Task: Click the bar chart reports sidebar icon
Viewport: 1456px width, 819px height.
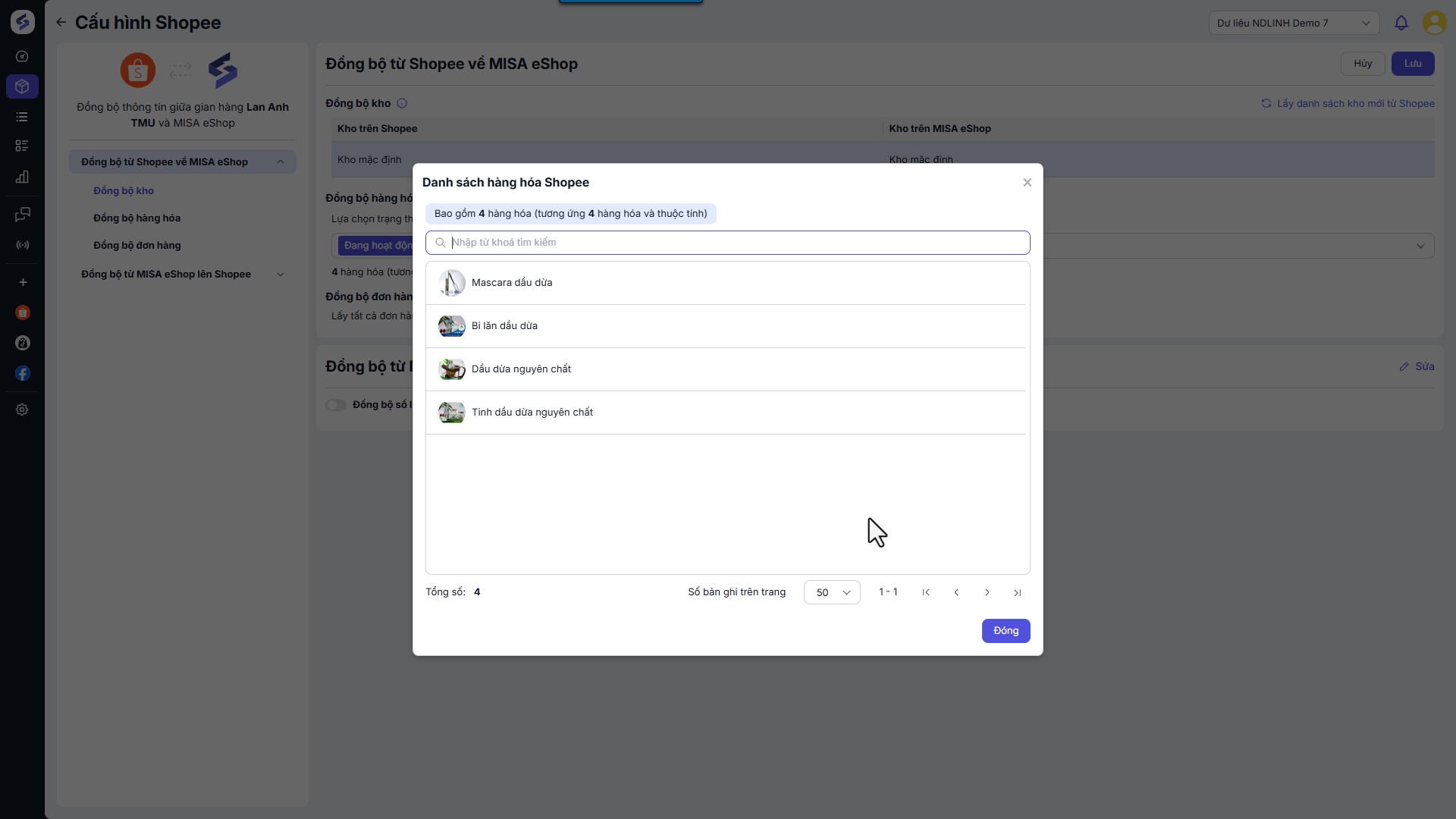Action: tap(23, 177)
